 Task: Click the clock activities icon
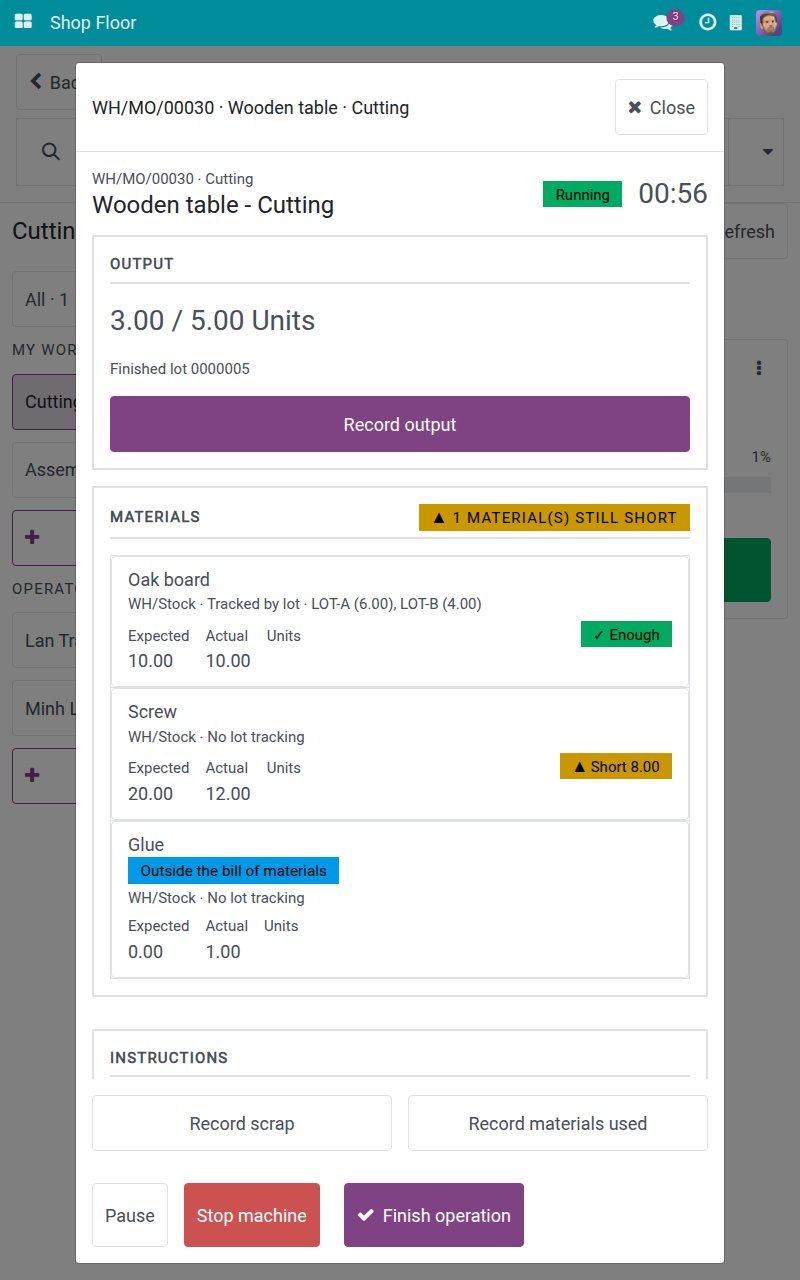[x=707, y=22]
